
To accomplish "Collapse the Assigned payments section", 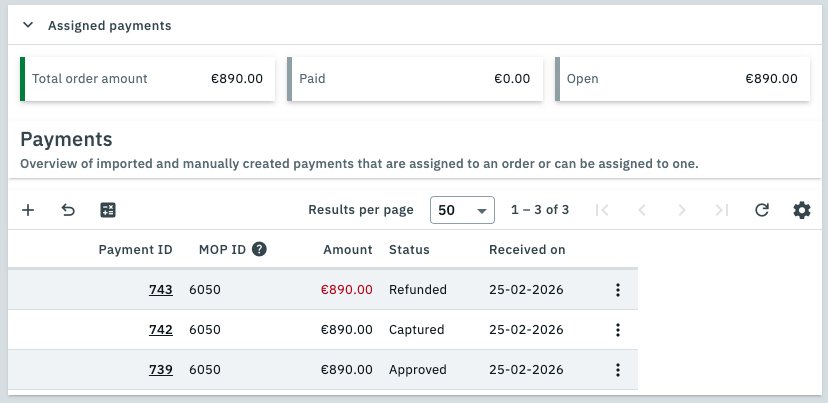I will (x=28, y=26).
